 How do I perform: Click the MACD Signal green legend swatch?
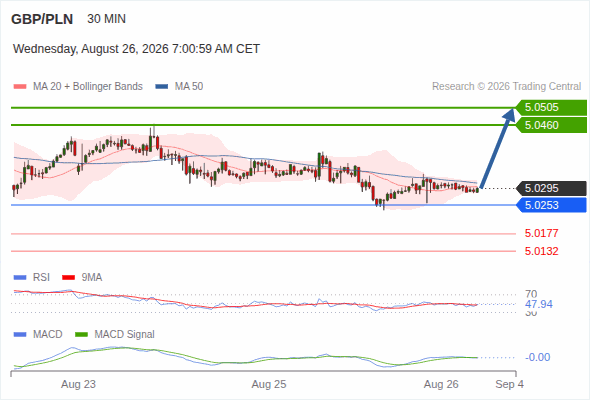(81, 335)
